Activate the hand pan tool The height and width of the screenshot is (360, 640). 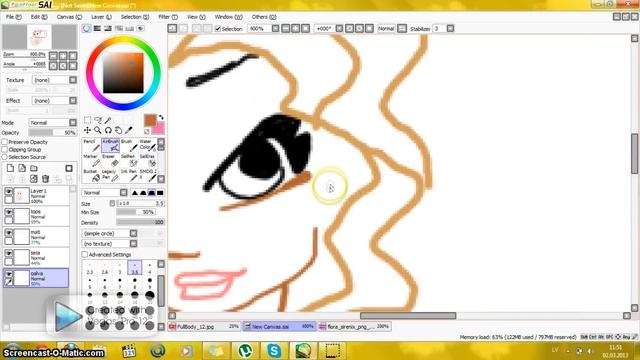[x=118, y=130]
